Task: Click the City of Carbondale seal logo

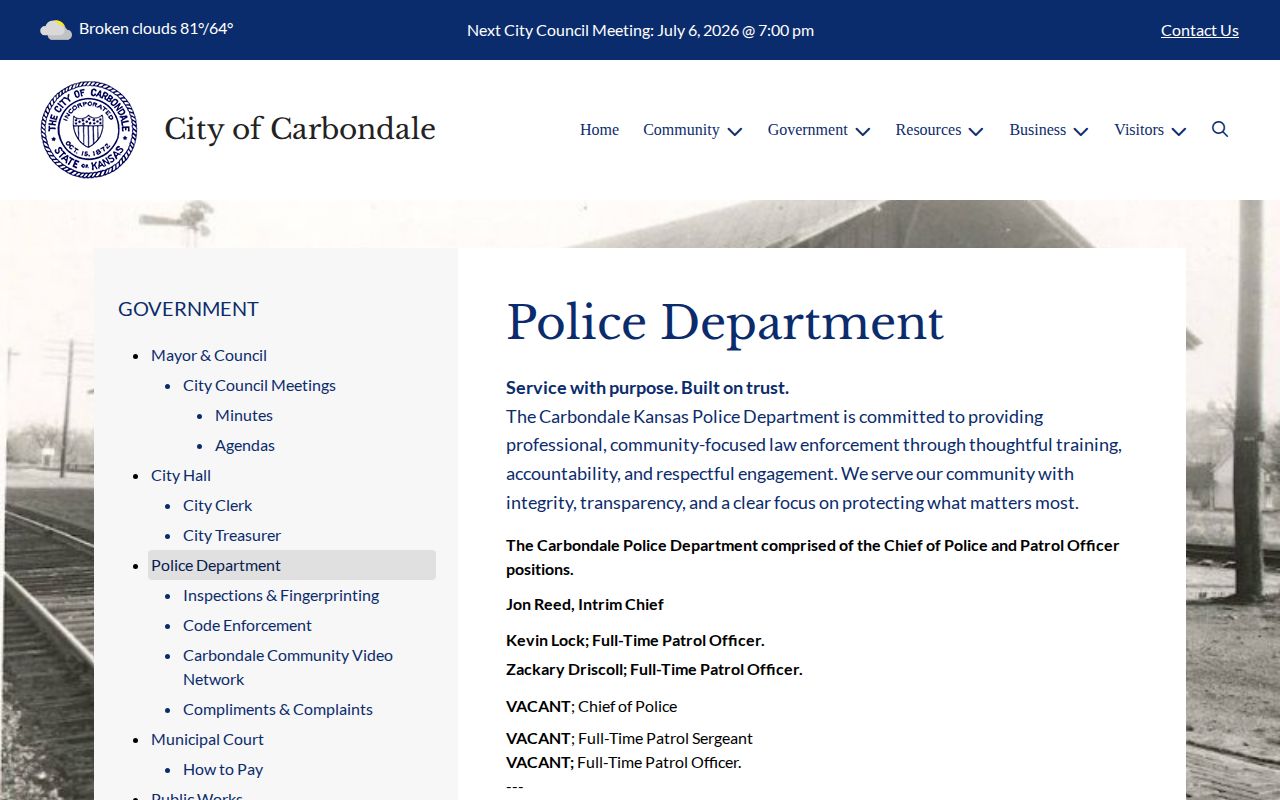Action: pos(89,130)
